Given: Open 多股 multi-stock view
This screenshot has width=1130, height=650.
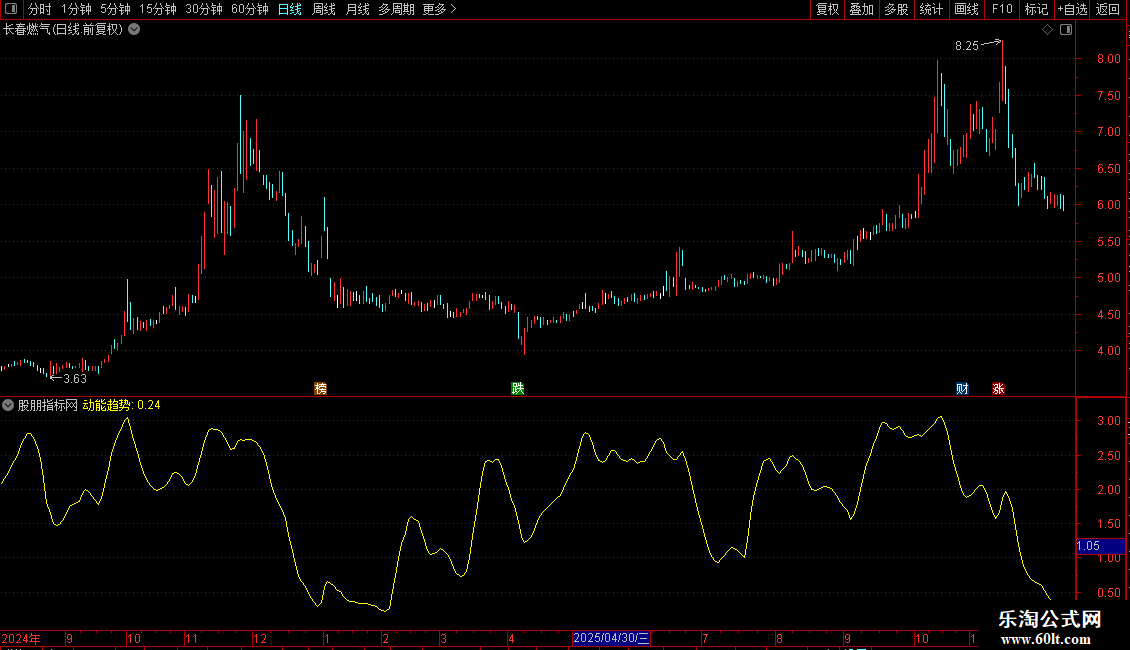Looking at the screenshot, I should click(897, 9).
